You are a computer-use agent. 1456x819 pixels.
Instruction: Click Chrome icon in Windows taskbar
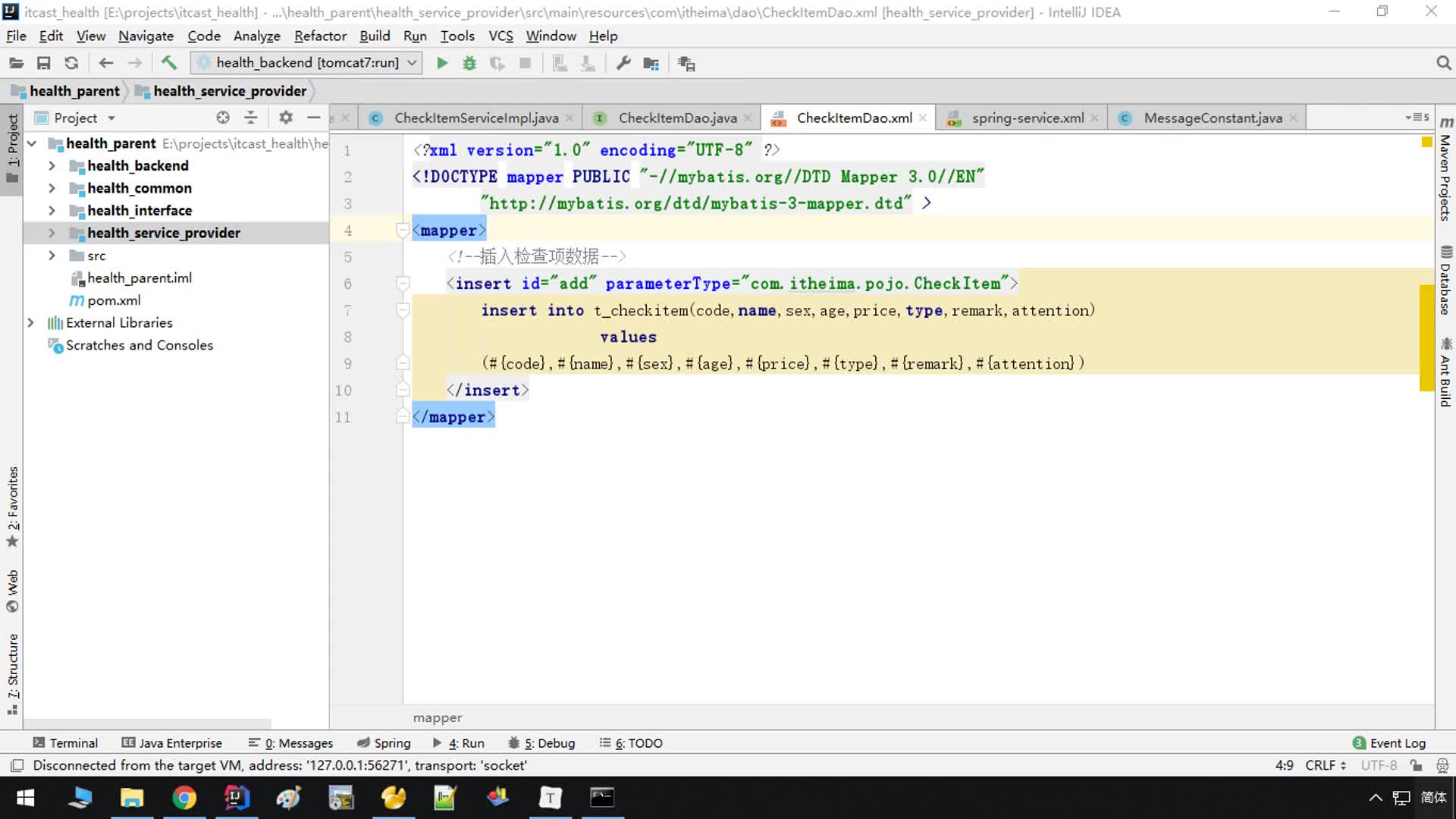(x=184, y=798)
